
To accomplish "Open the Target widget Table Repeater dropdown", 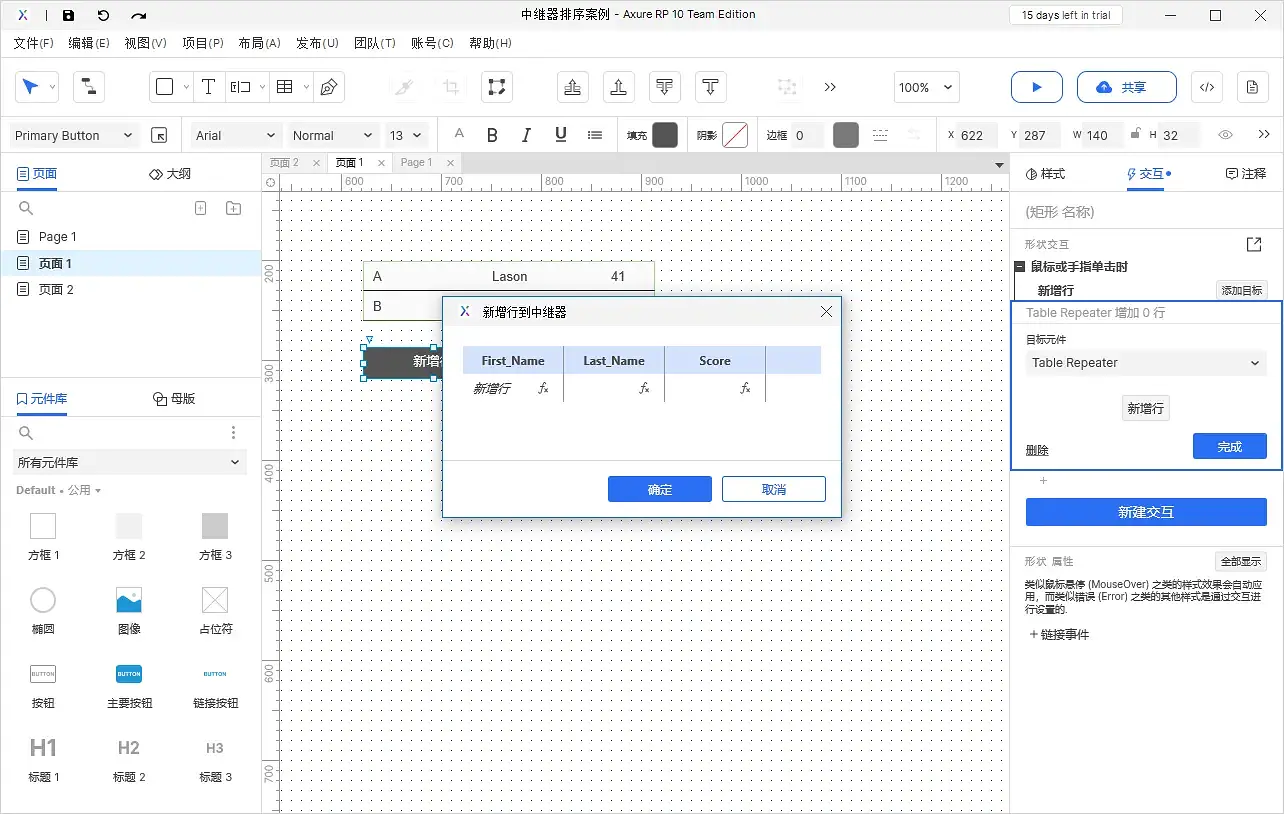I will (1145, 363).
